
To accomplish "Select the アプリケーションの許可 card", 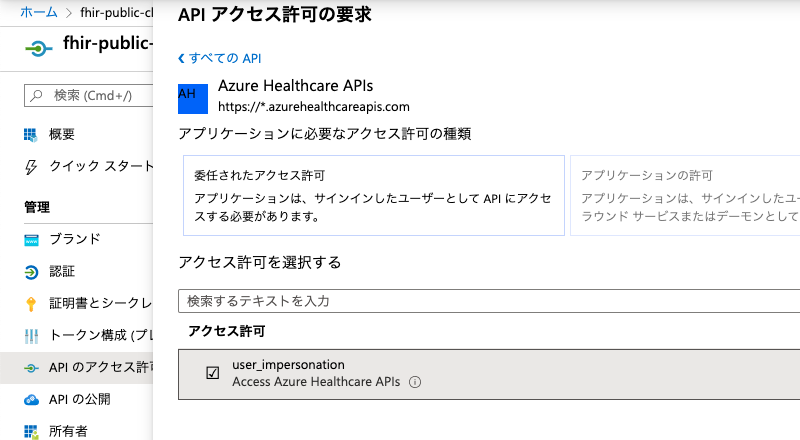I will (x=685, y=195).
